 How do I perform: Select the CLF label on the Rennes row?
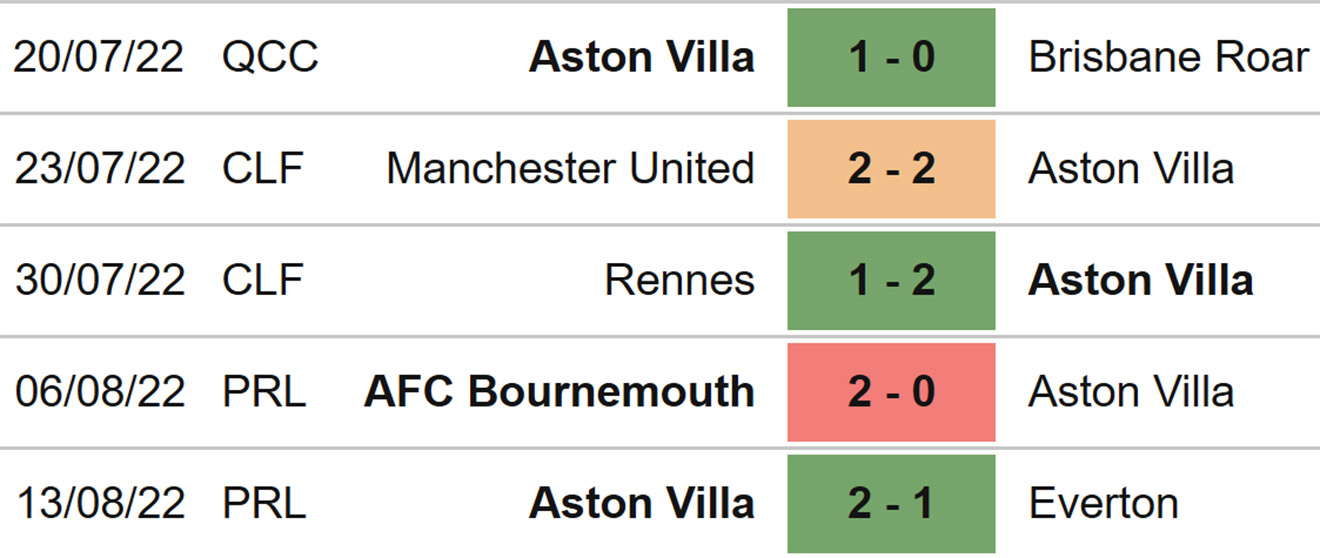coord(263,281)
